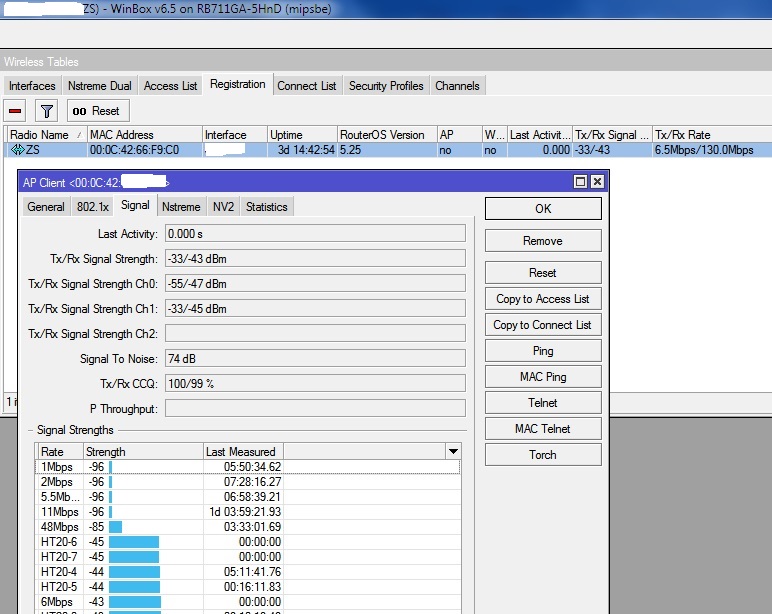Switch to the Interfaces tab
The width and height of the screenshot is (772, 614).
32,86
